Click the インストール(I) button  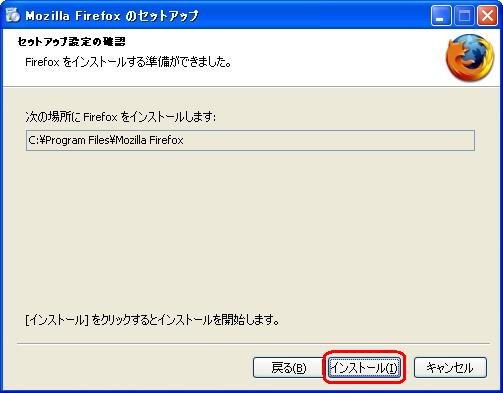[x=364, y=368]
